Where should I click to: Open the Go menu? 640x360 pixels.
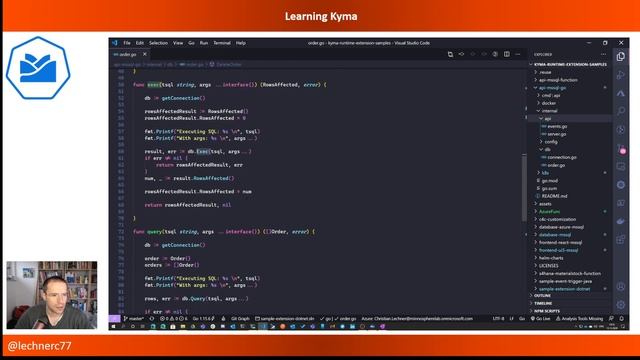191,43
